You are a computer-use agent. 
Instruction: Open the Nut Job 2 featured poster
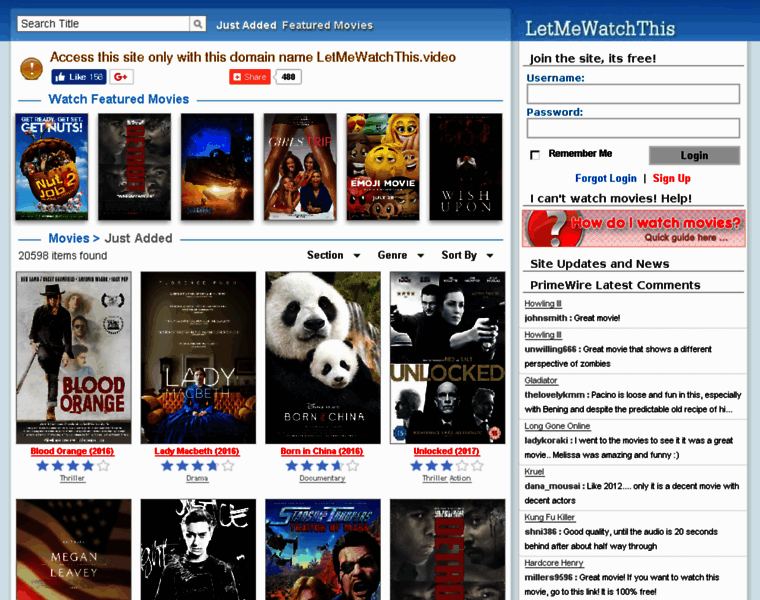(52, 167)
